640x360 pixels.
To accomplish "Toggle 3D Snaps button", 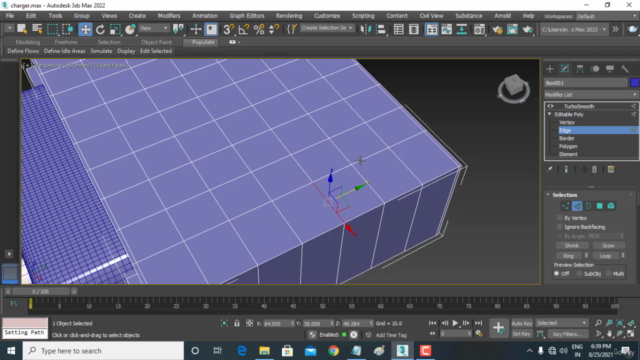I will pyautogui.click(x=228, y=29).
